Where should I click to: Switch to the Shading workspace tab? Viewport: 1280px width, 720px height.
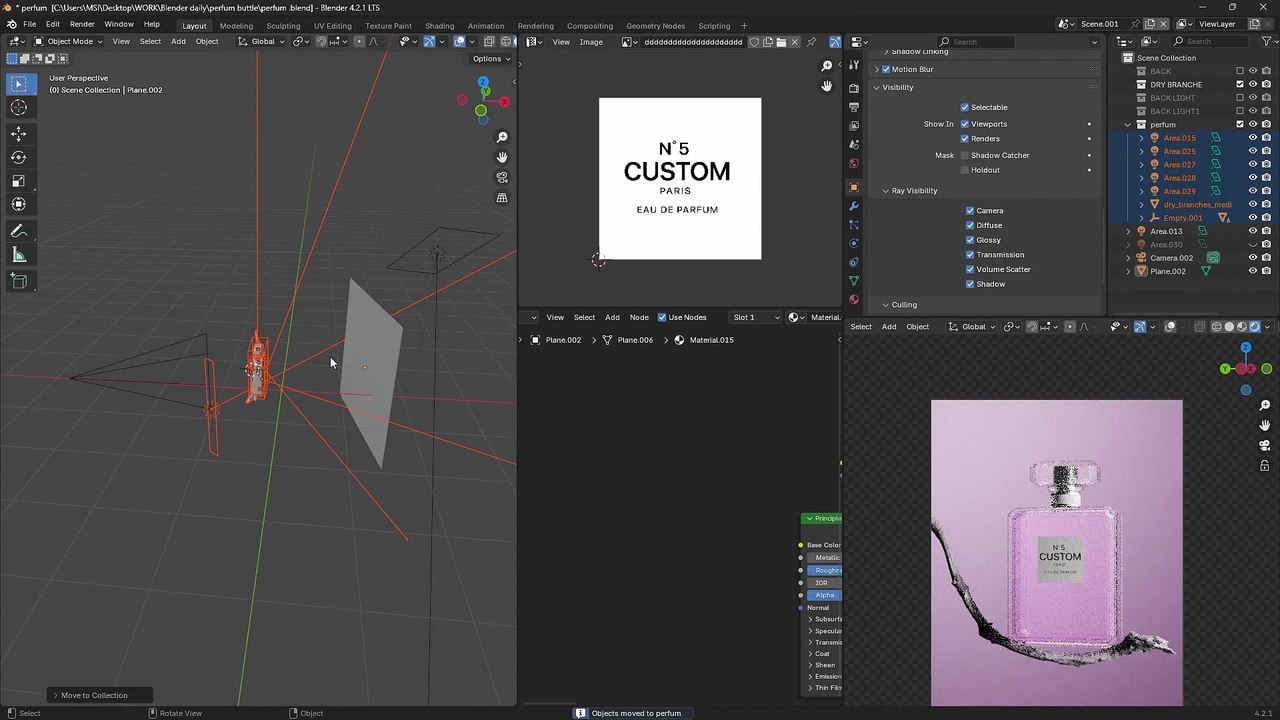pyautogui.click(x=439, y=26)
